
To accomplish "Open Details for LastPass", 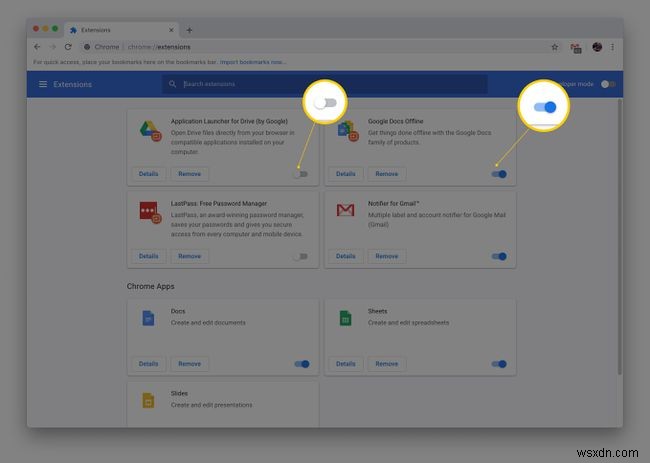I will [x=148, y=256].
